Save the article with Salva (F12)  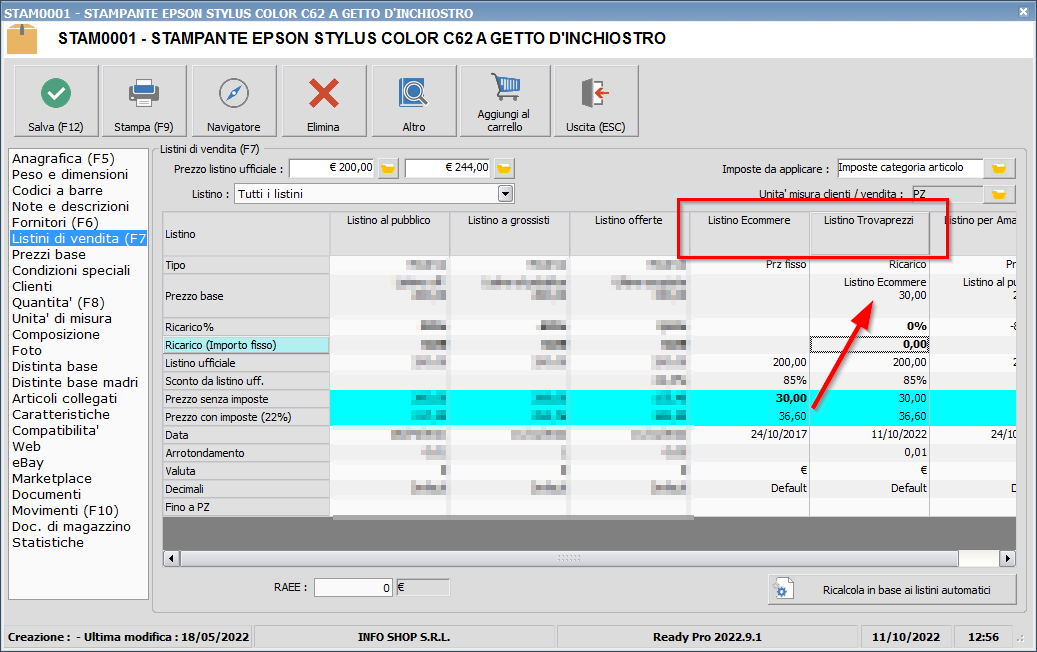point(56,101)
